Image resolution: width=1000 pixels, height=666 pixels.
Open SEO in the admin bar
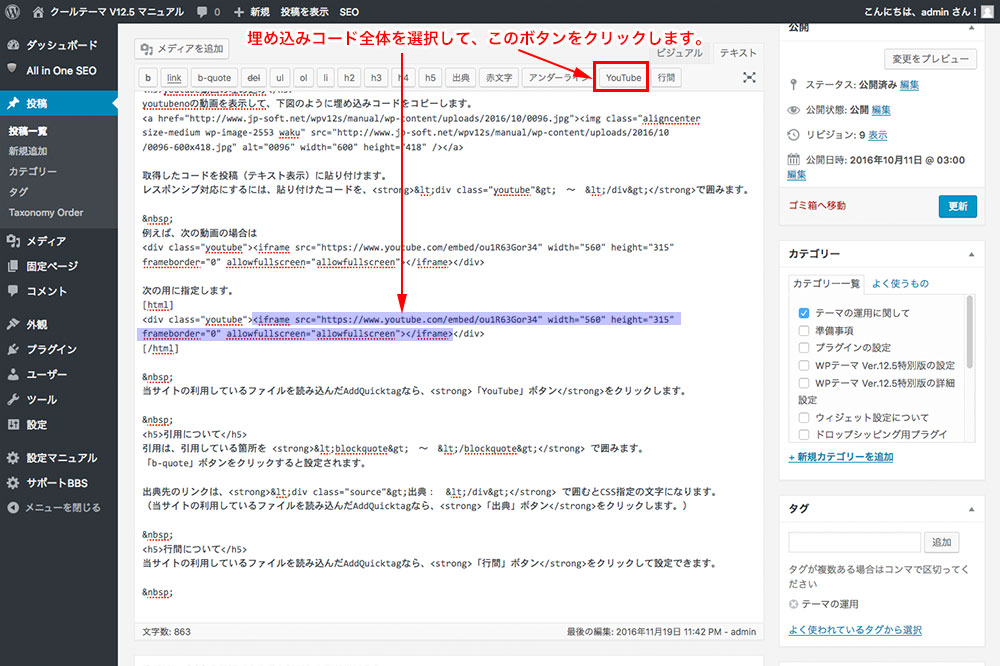(x=349, y=12)
